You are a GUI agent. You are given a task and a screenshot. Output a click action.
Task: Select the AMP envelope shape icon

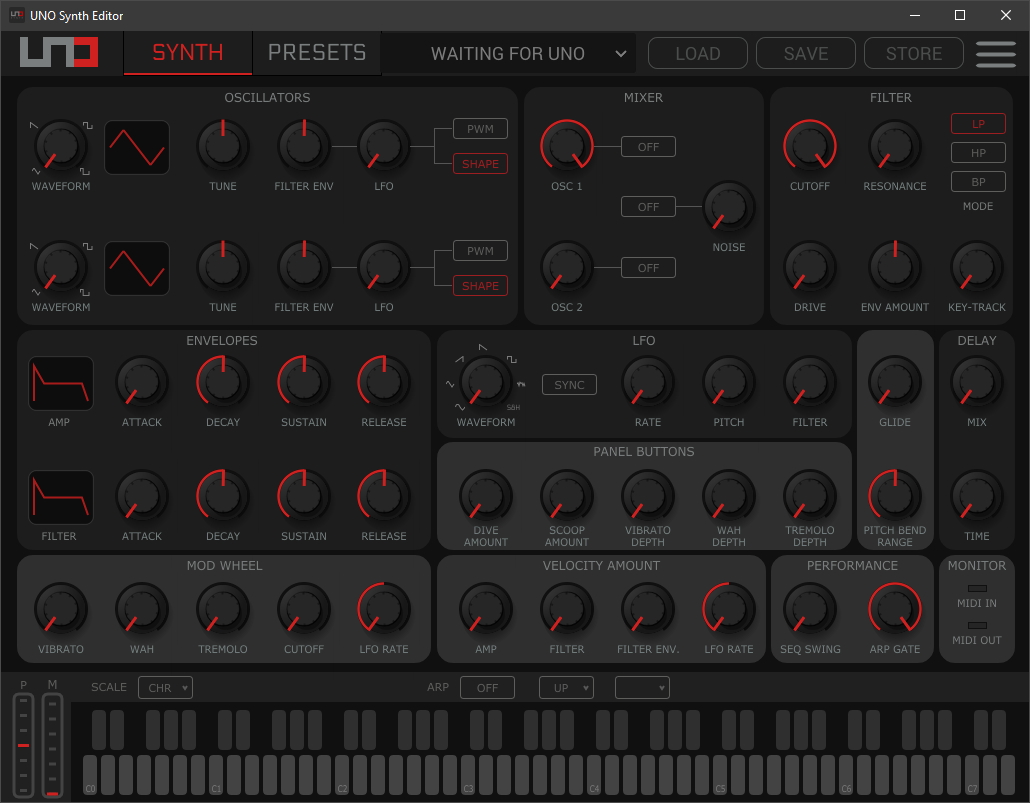click(x=60, y=384)
